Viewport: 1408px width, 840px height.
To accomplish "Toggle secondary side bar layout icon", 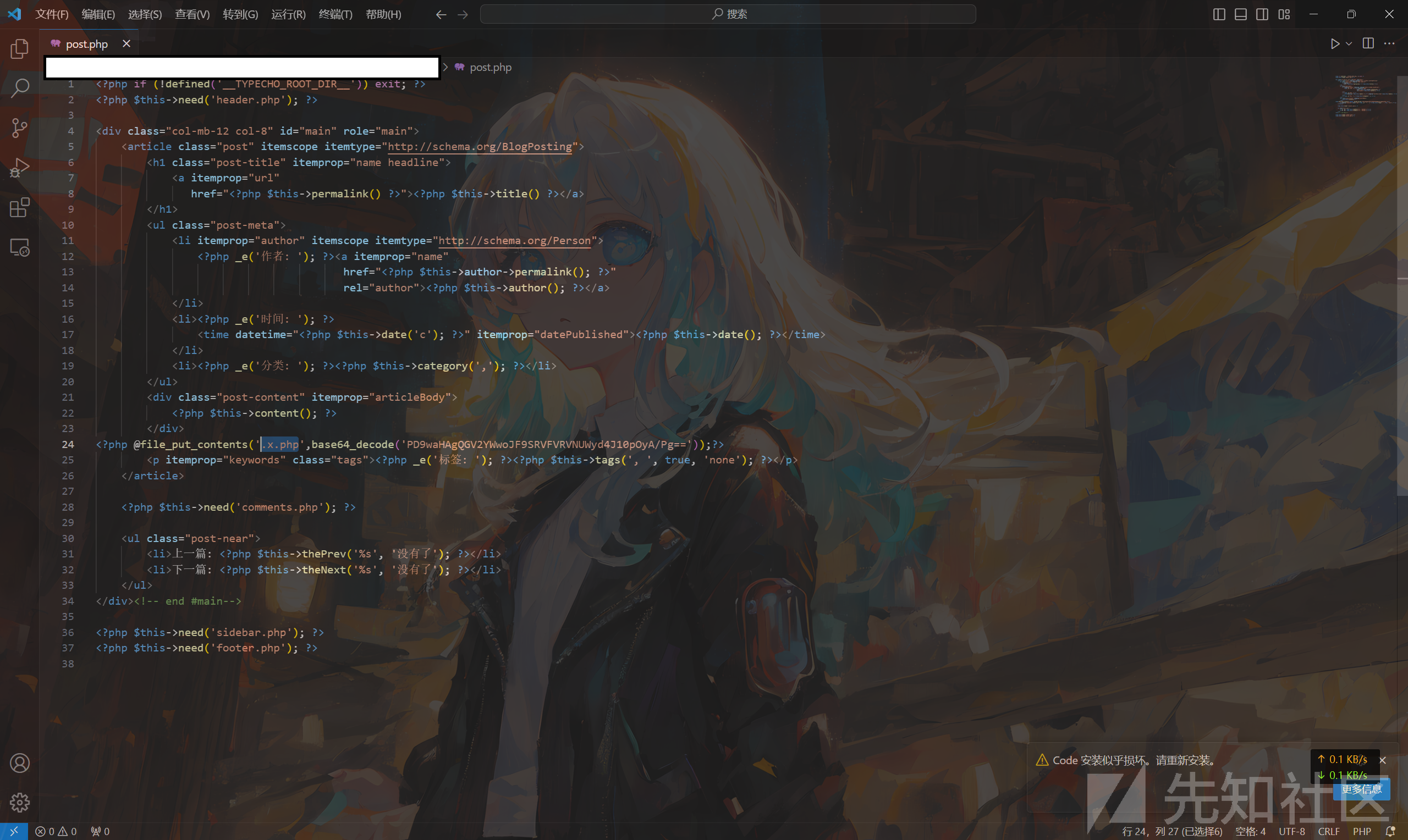I will point(1262,14).
